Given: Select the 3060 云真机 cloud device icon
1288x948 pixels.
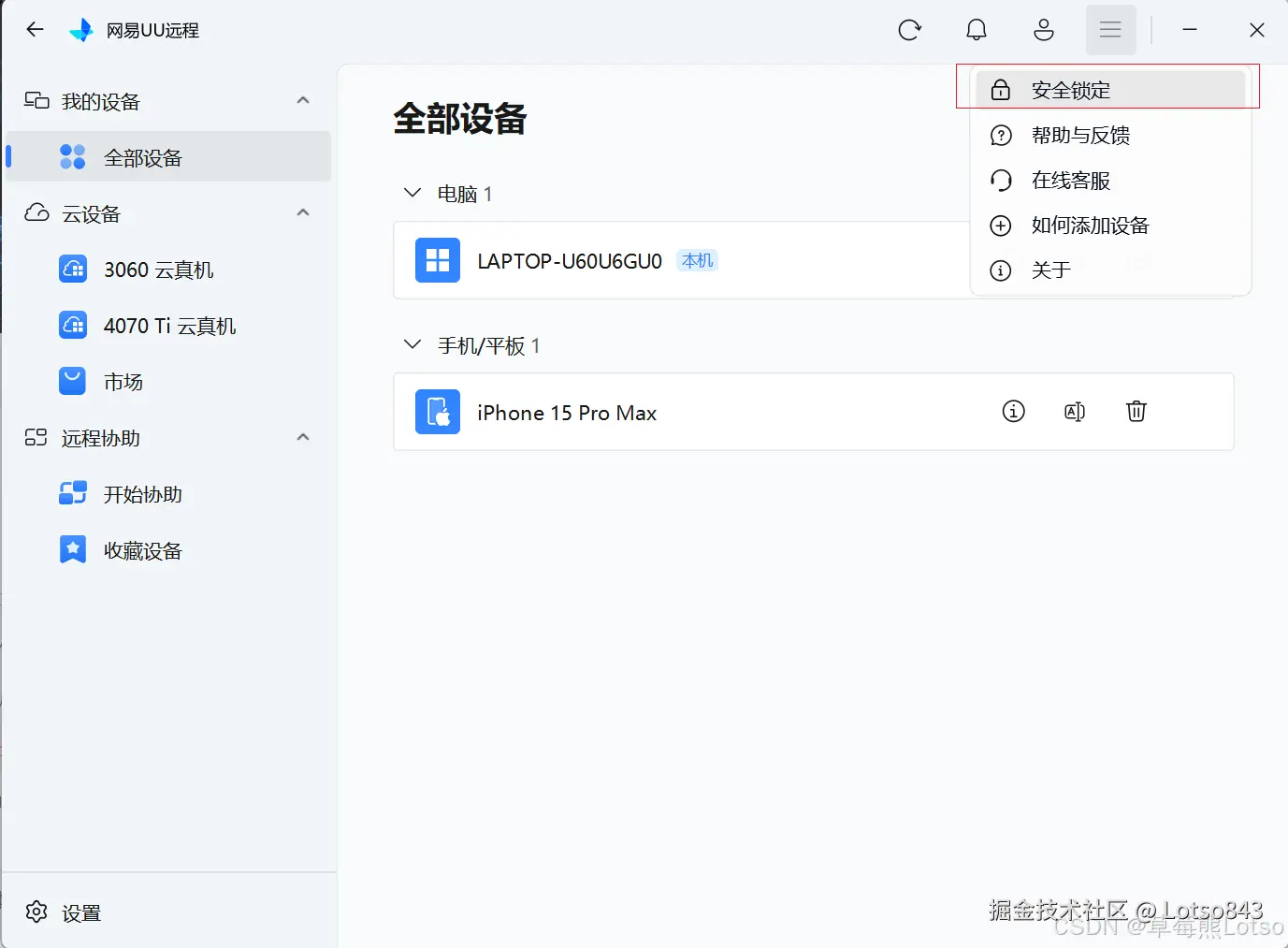Looking at the screenshot, I should [72, 270].
